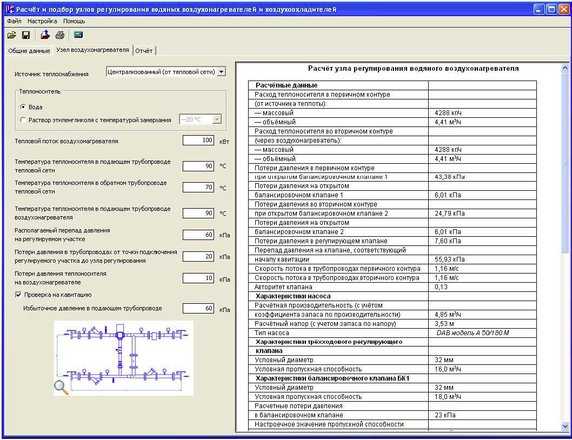Click the air heater supply pipe temperature field
This screenshot has height=440, width=572.
pos(198,213)
